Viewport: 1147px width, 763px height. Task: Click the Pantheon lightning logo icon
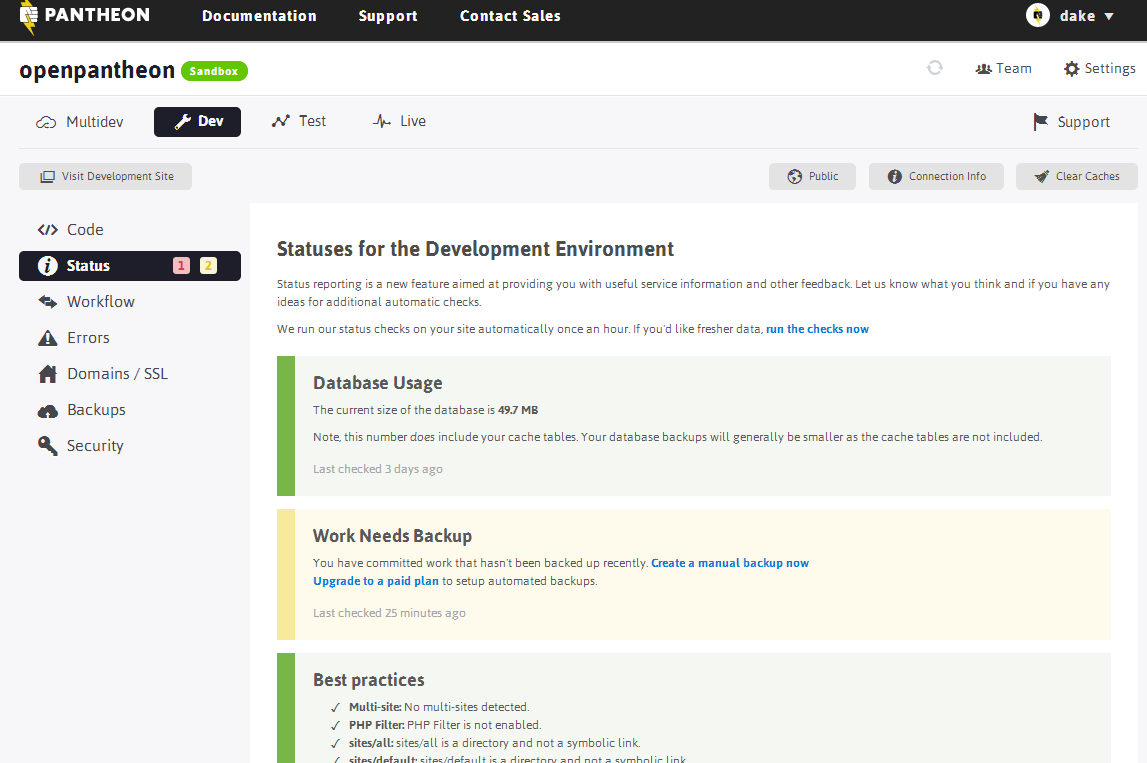click(x=28, y=18)
